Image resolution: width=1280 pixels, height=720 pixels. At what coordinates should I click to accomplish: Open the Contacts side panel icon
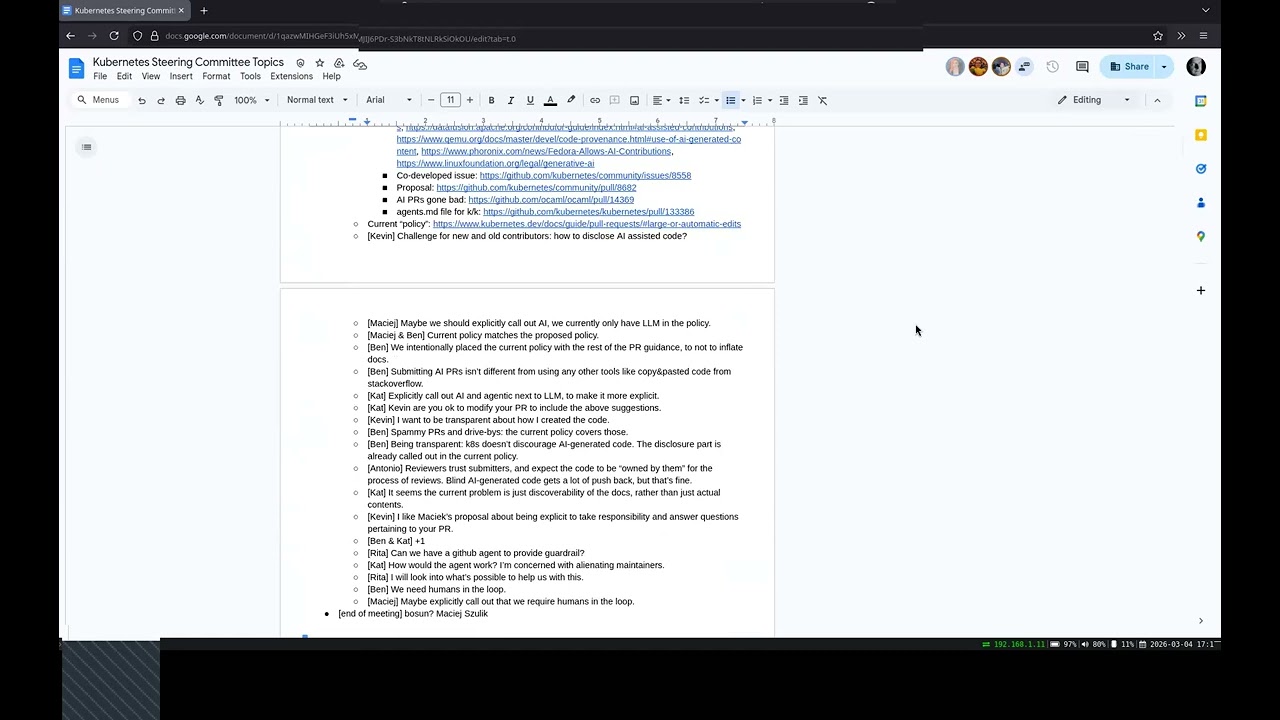coord(1201,203)
